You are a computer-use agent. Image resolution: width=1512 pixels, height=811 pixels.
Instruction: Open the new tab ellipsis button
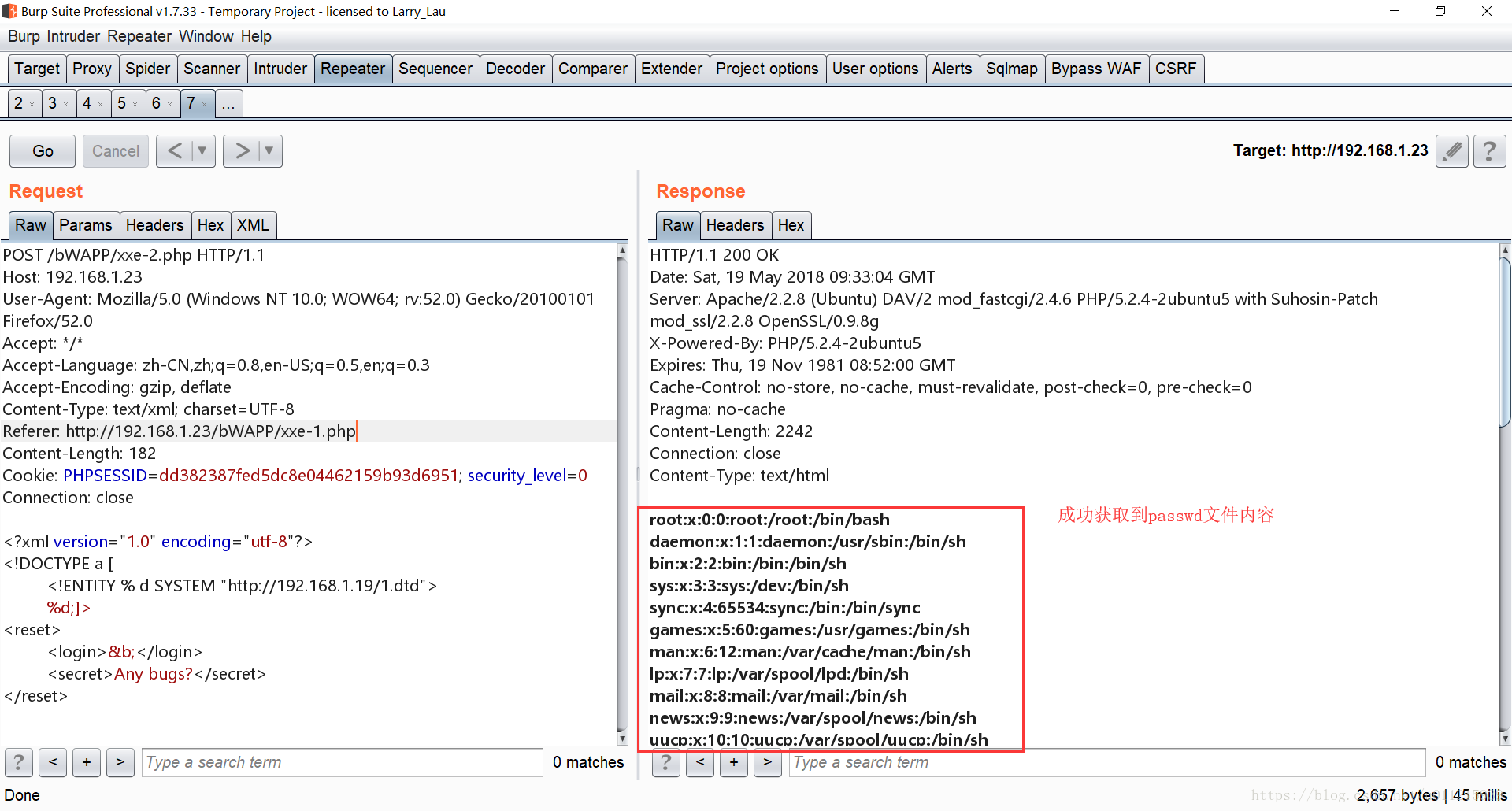pyautogui.click(x=228, y=104)
